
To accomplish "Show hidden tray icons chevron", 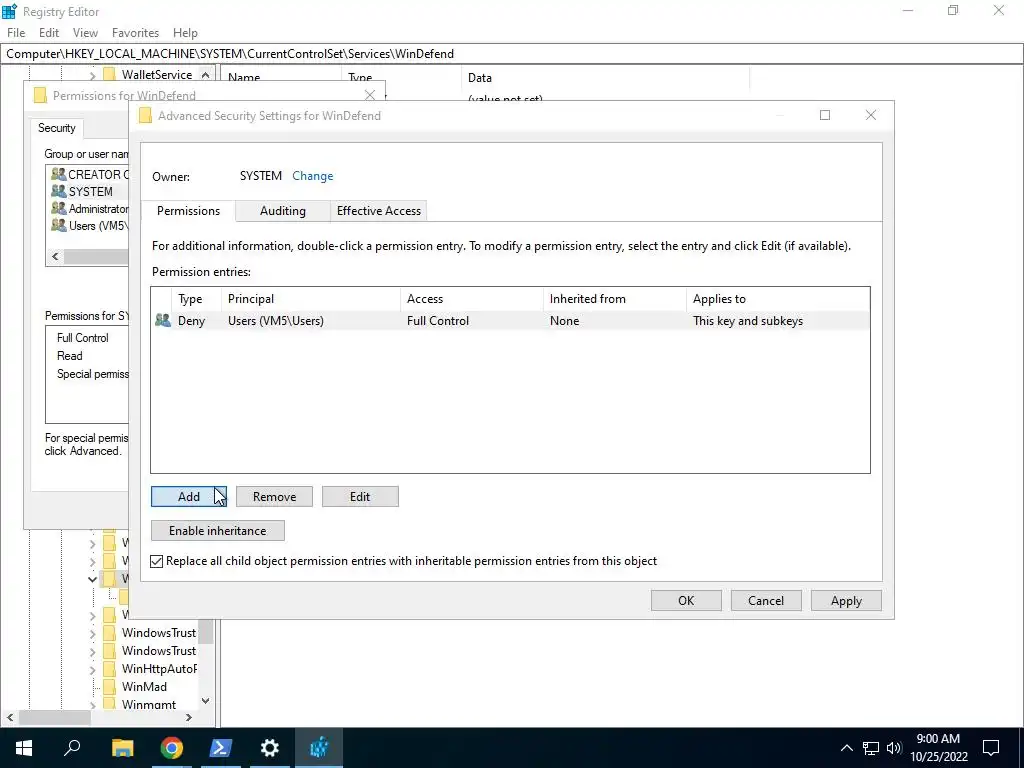I will pos(846,748).
